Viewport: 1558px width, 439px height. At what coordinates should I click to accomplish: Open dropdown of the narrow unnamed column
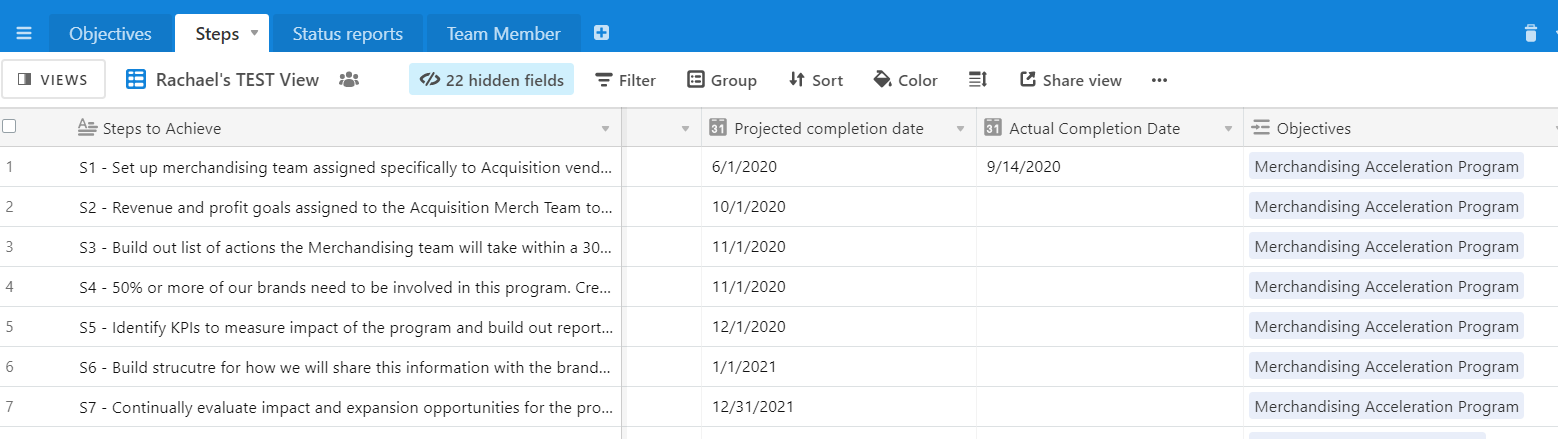click(x=685, y=129)
